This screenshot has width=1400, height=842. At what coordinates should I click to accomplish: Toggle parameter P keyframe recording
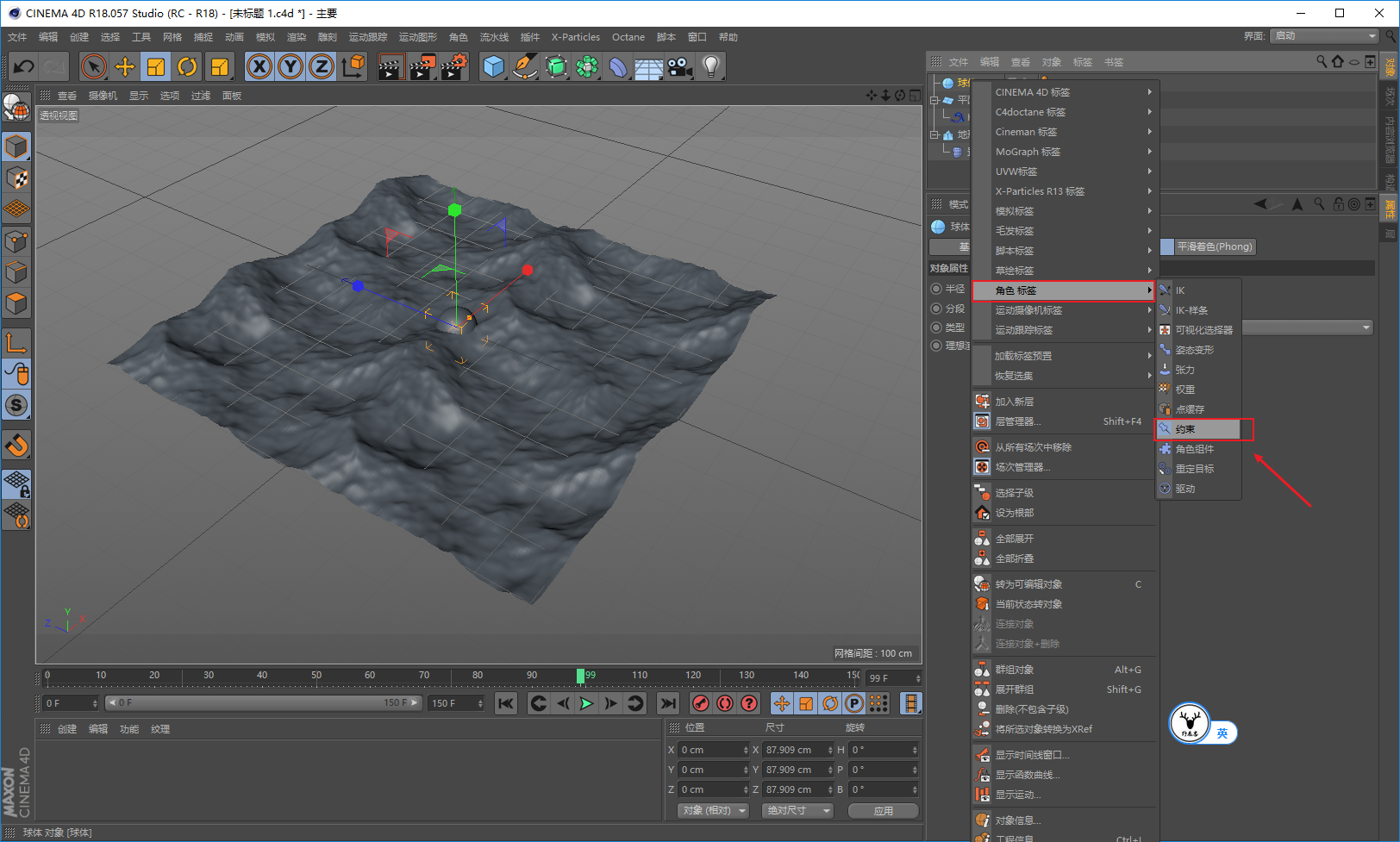click(x=853, y=703)
